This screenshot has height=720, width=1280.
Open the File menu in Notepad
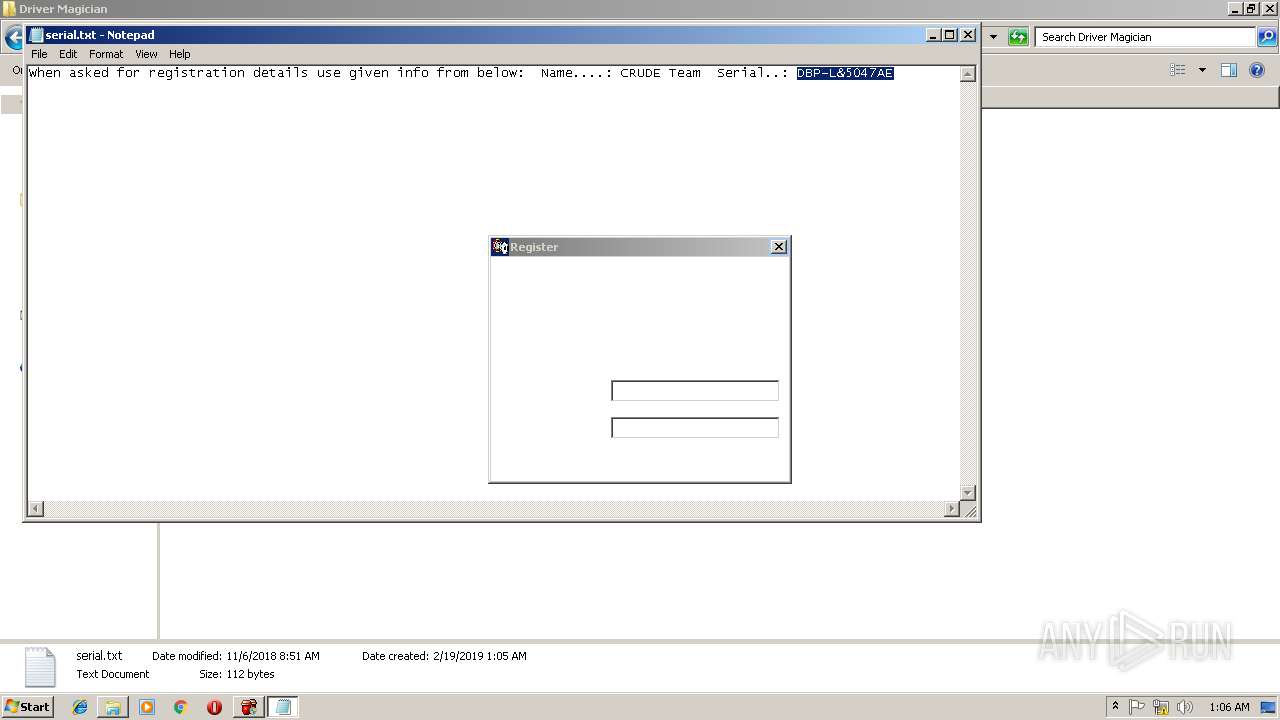tap(39, 54)
